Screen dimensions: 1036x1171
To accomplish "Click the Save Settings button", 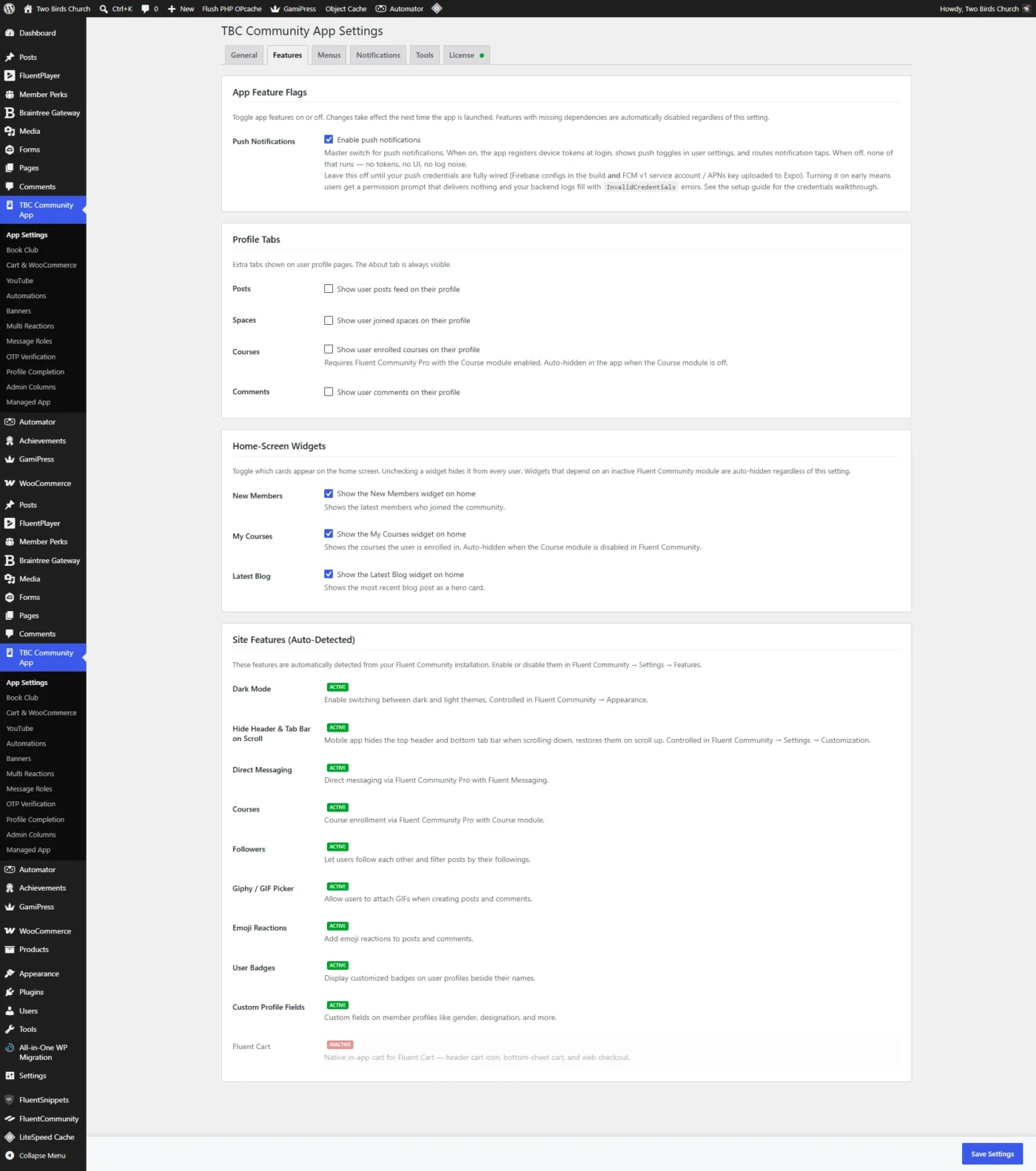I will click(992, 1154).
